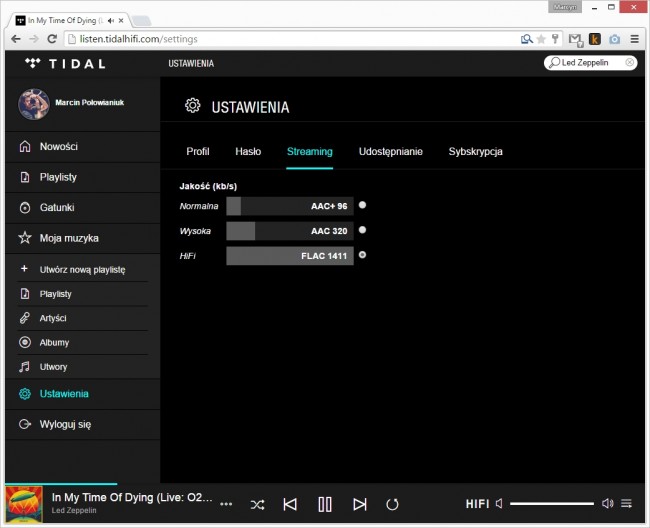The height and width of the screenshot is (528, 650).
Task: Click the search magnifier icon
Action: click(x=554, y=63)
